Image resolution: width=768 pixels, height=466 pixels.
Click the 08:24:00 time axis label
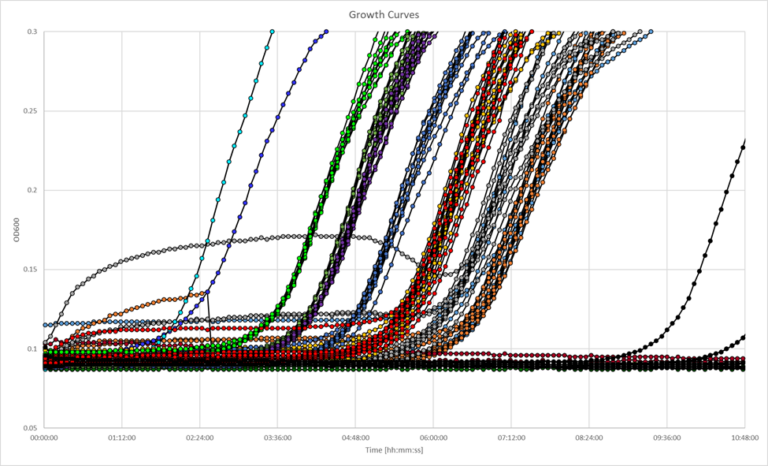pyautogui.click(x=589, y=438)
